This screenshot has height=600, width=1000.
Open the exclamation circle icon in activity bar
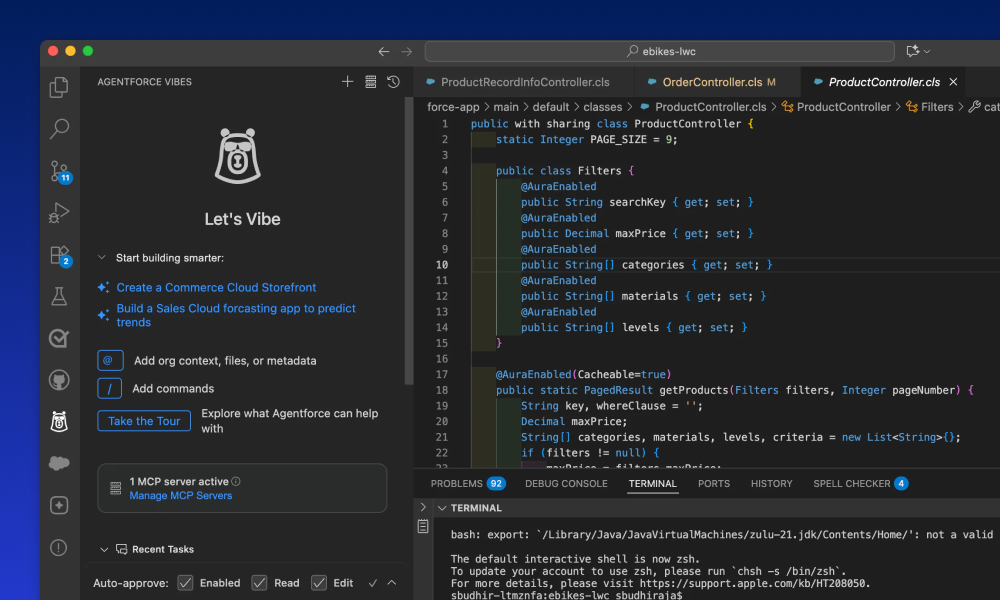[59, 548]
